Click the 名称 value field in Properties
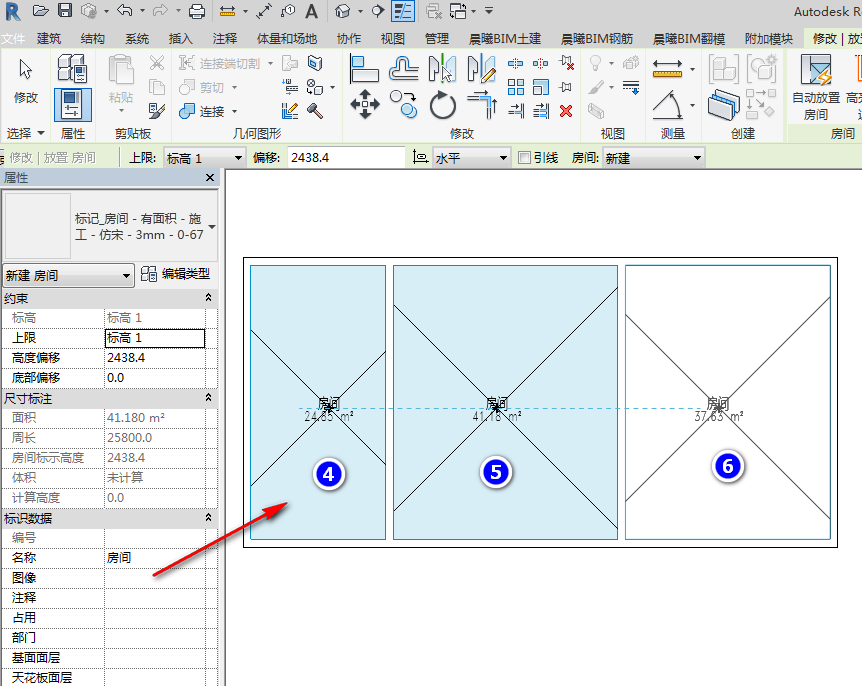862x686 pixels. tap(154, 557)
